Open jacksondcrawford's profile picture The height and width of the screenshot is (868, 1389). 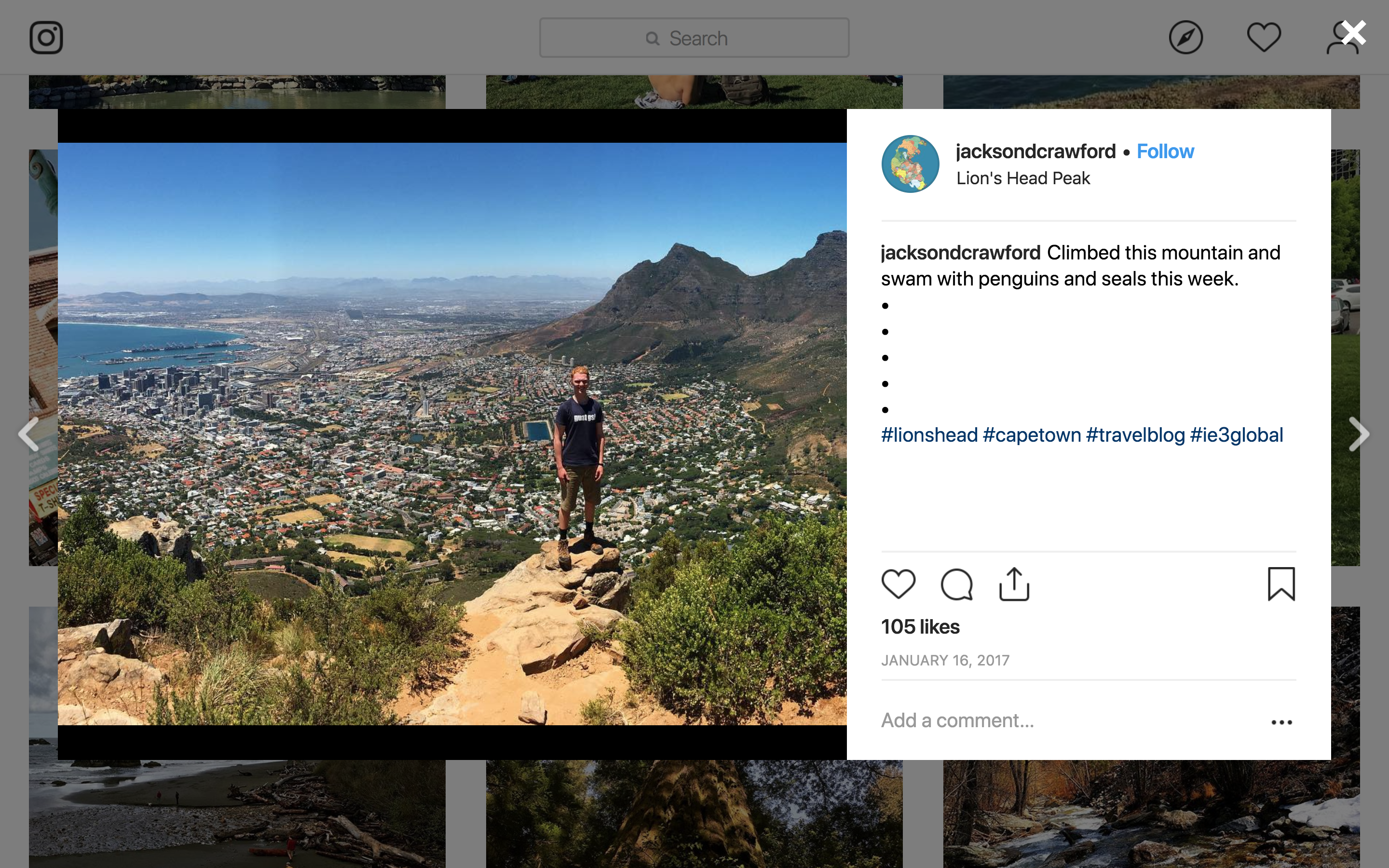[910, 163]
